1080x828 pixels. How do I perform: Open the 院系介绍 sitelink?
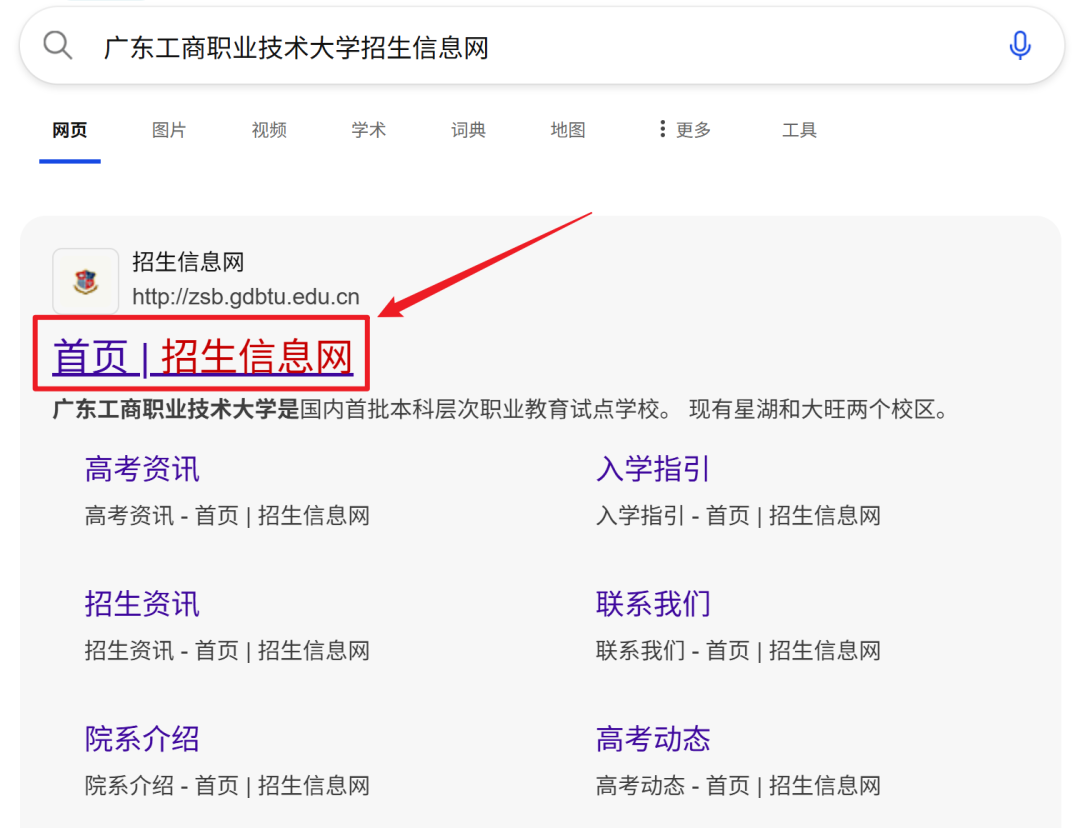pyautogui.click(x=142, y=739)
